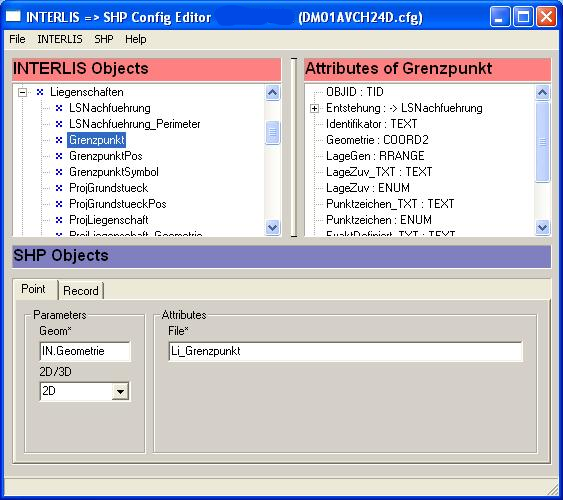563x500 pixels.
Task: Click the Liegenschaften topic icon
Action: [40, 92]
